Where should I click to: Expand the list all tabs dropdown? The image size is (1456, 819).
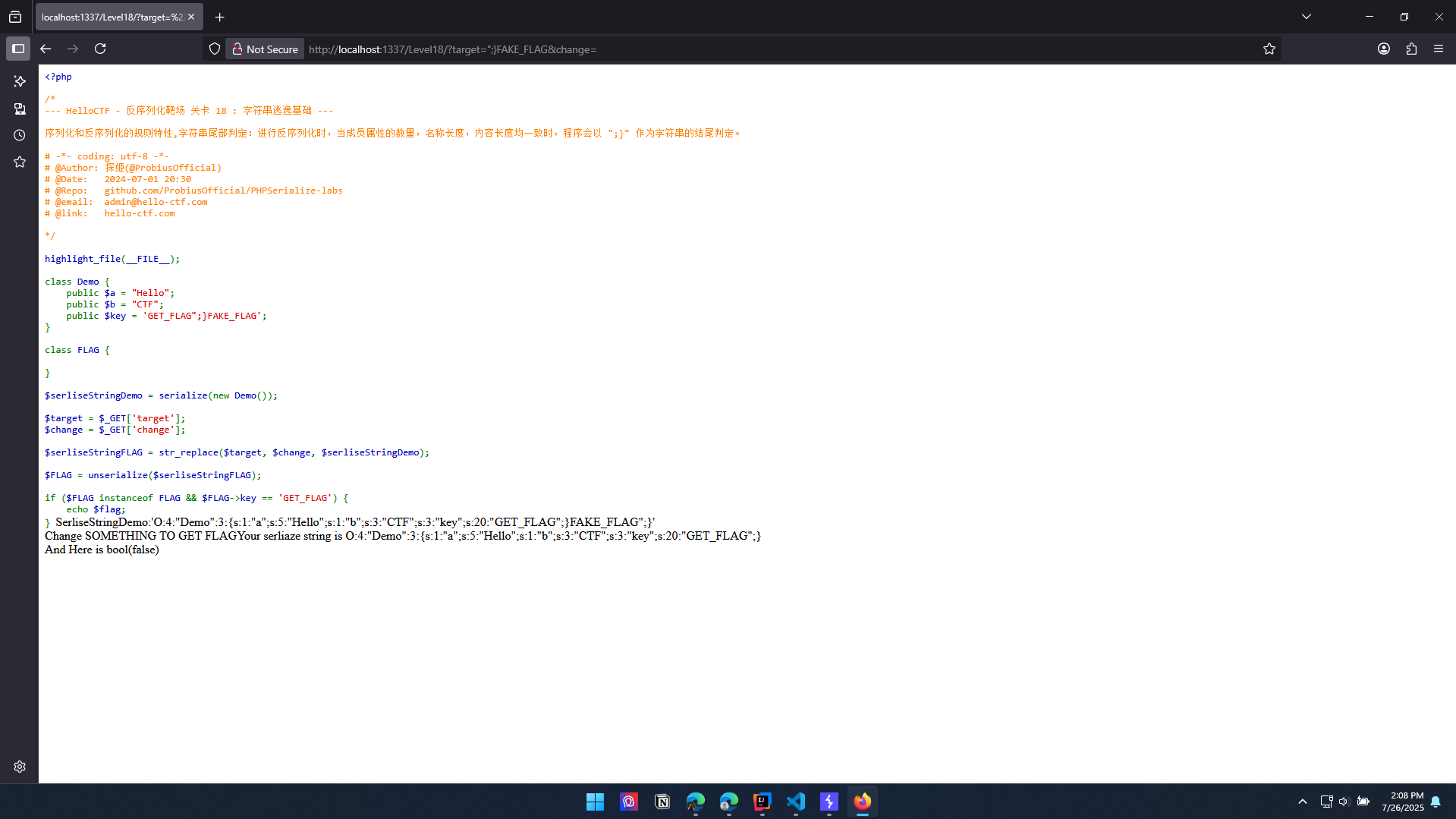tap(1307, 17)
